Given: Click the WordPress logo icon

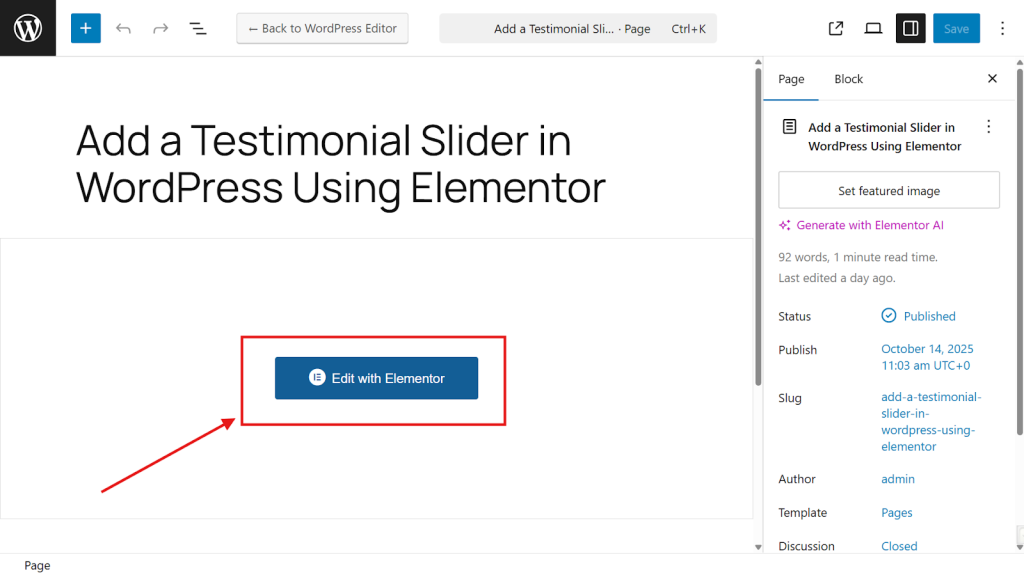Looking at the screenshot, I should click(28, 28).
